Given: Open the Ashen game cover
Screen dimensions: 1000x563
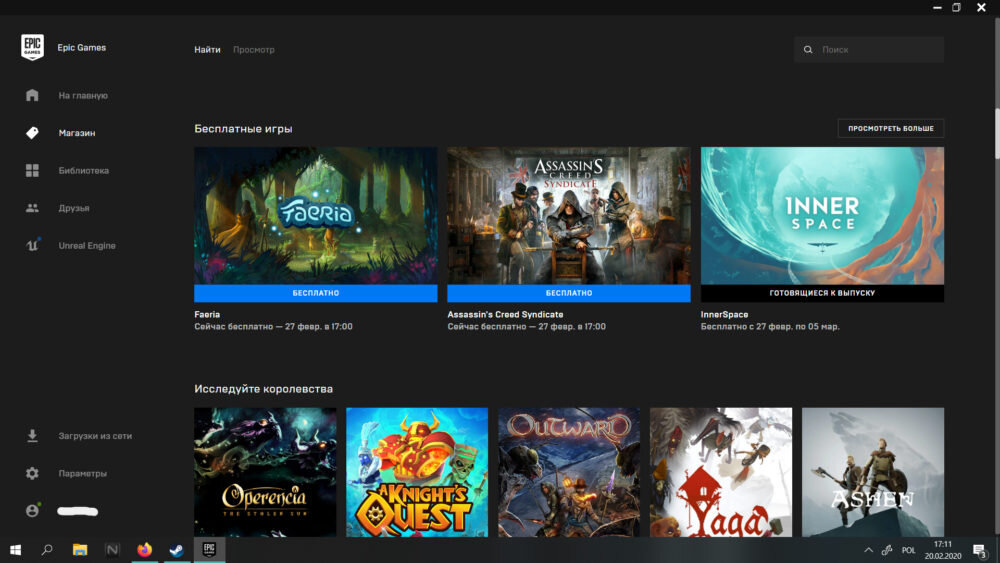Looking at the screenshot, I should click(873, 472).
